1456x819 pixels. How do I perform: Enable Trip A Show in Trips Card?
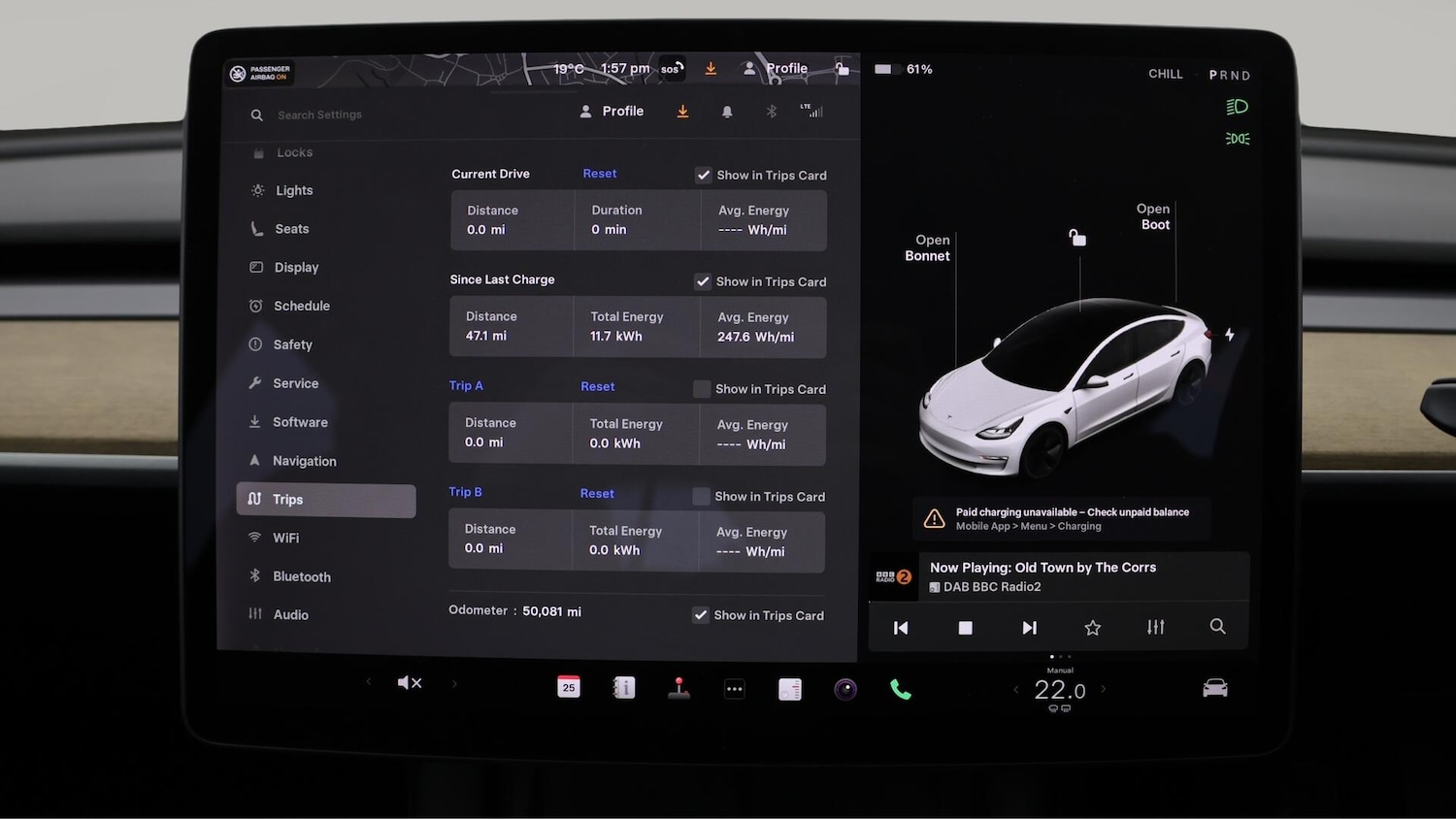[x=702, y=389]
